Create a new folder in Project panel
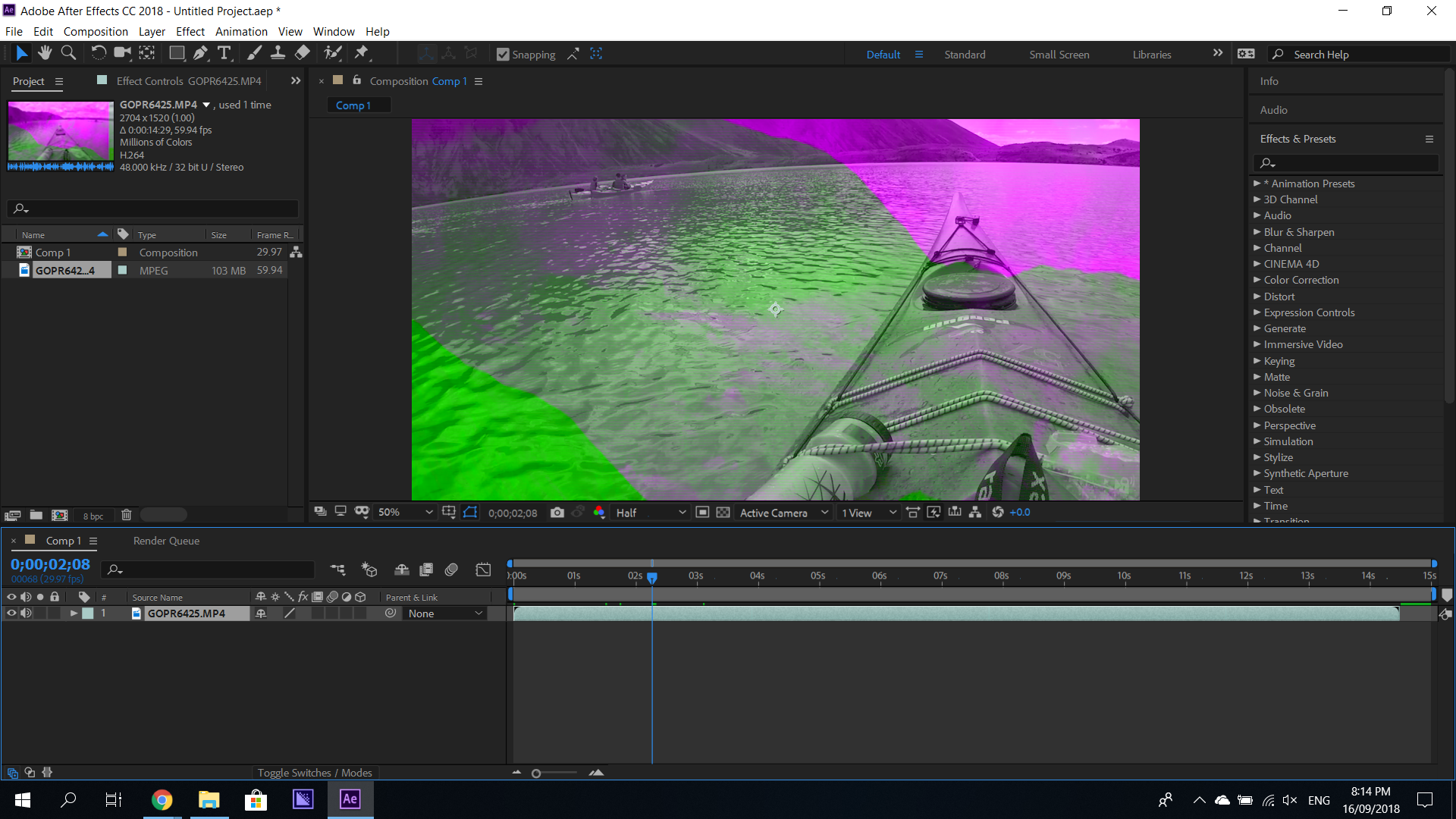Viewport: 1456px width, 819px height. (36, 515)
